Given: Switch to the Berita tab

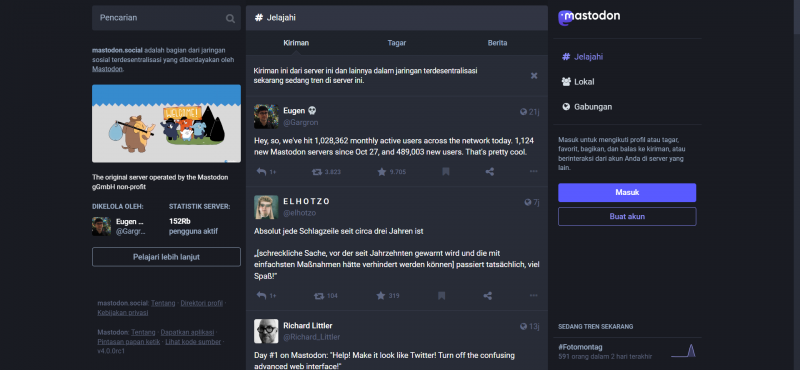Looking at the screenshot, I should pyautogui.click(x=497, y=43).
